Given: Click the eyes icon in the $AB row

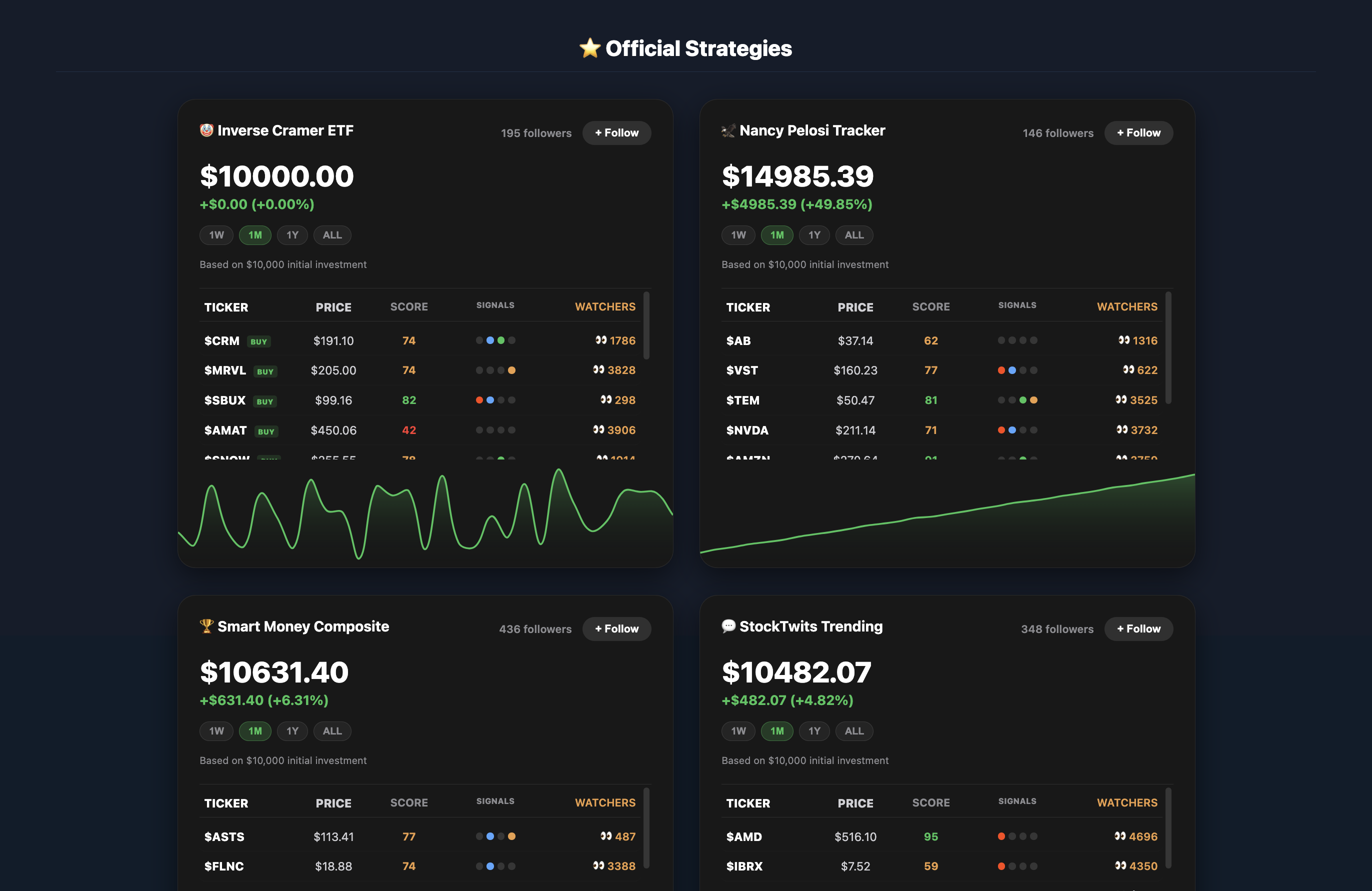Looking at the screenshot, I should click(x=1123, y=340).
